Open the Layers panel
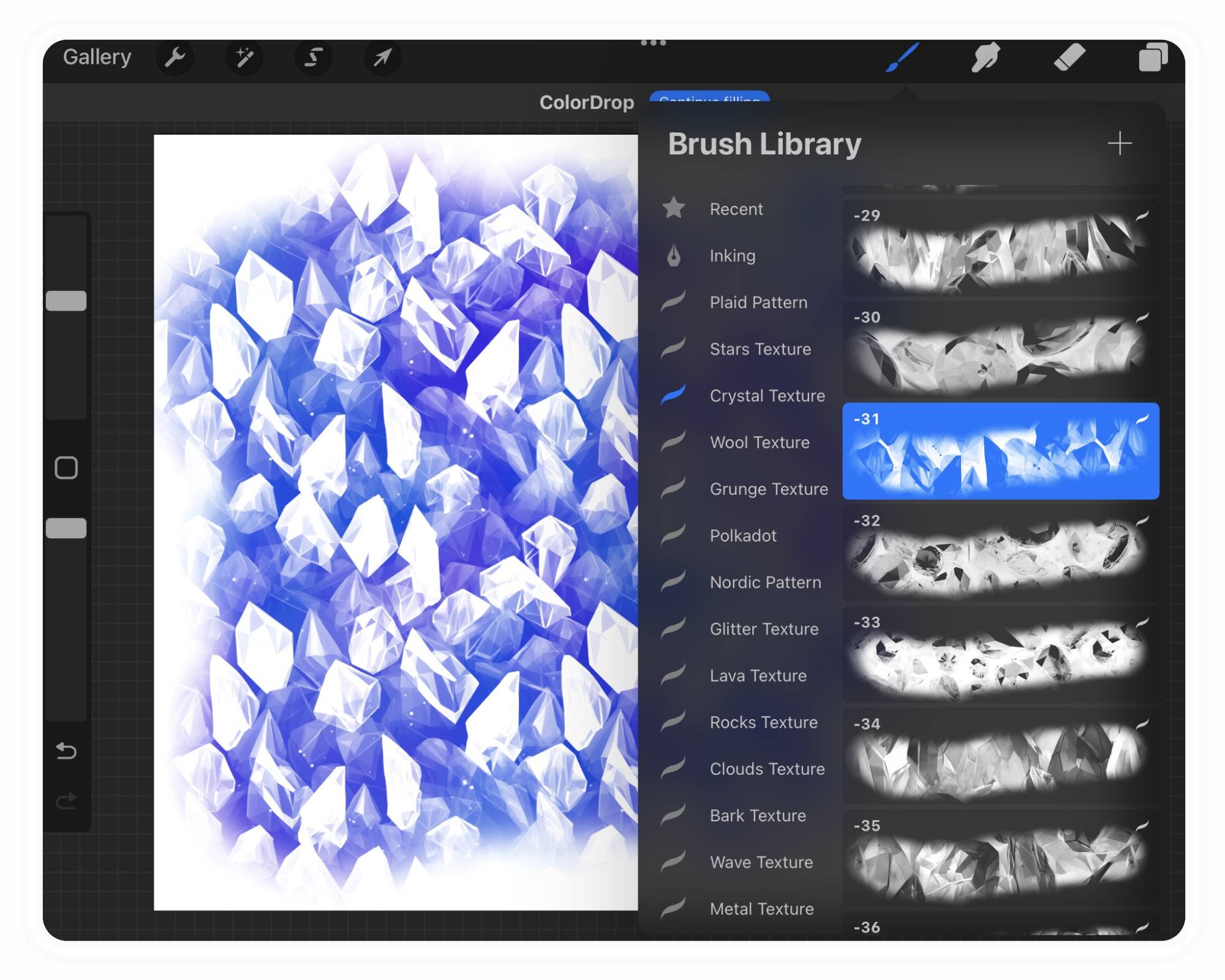This screenshot has width=1225, height=980. pyautogui.click(x=1153, y=58)
